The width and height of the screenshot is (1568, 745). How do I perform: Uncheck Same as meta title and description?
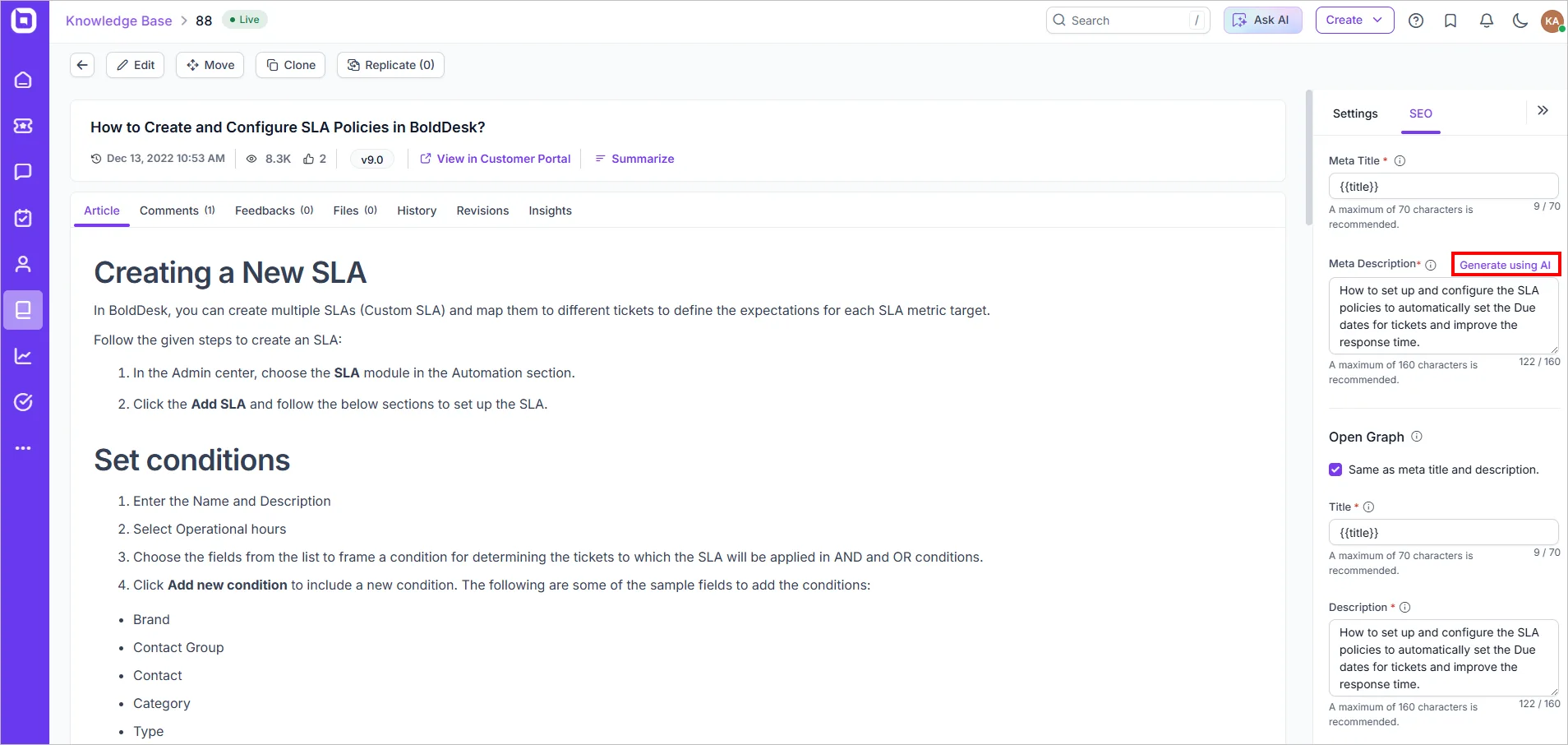(1335, 470)
